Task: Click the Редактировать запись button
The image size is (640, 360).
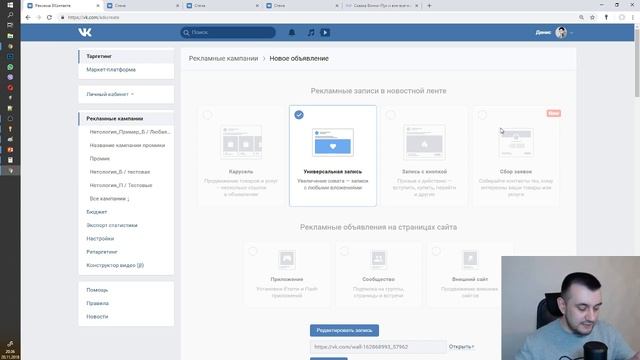Action: (x=344, y=330)
